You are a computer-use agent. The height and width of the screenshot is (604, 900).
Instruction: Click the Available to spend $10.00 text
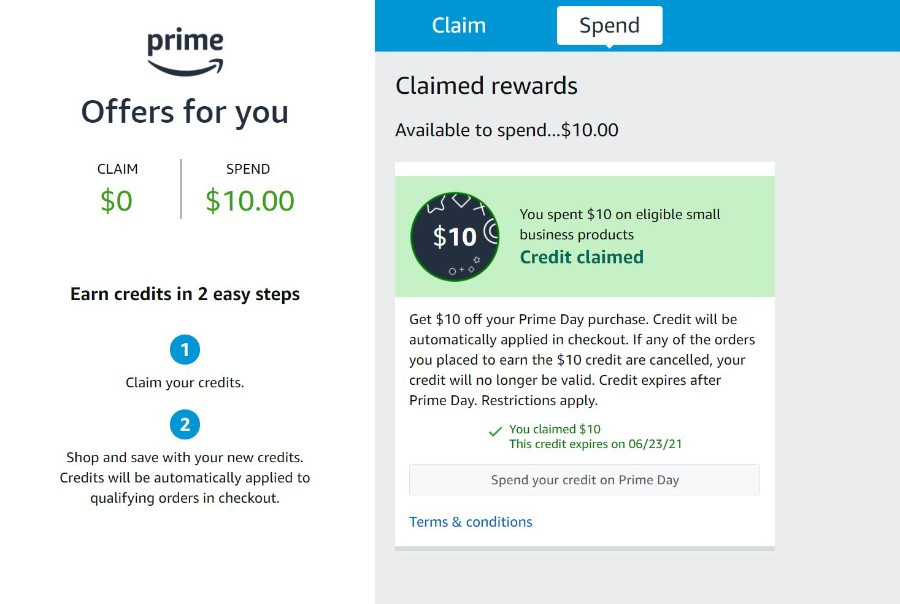[507, 130]
